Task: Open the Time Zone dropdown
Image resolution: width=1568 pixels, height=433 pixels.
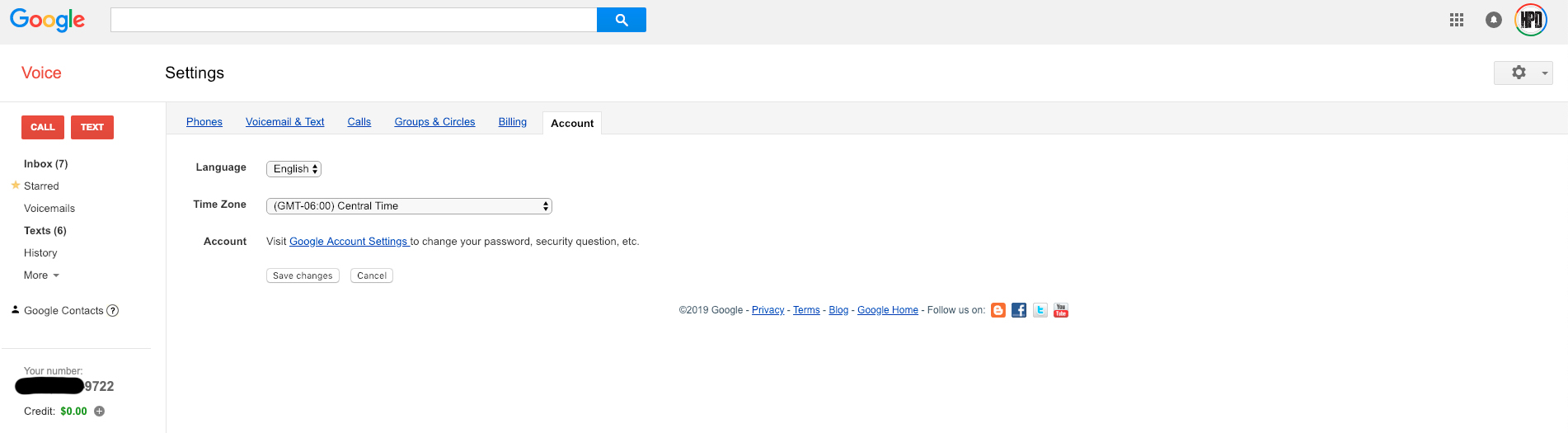Action: pos(409,206)
